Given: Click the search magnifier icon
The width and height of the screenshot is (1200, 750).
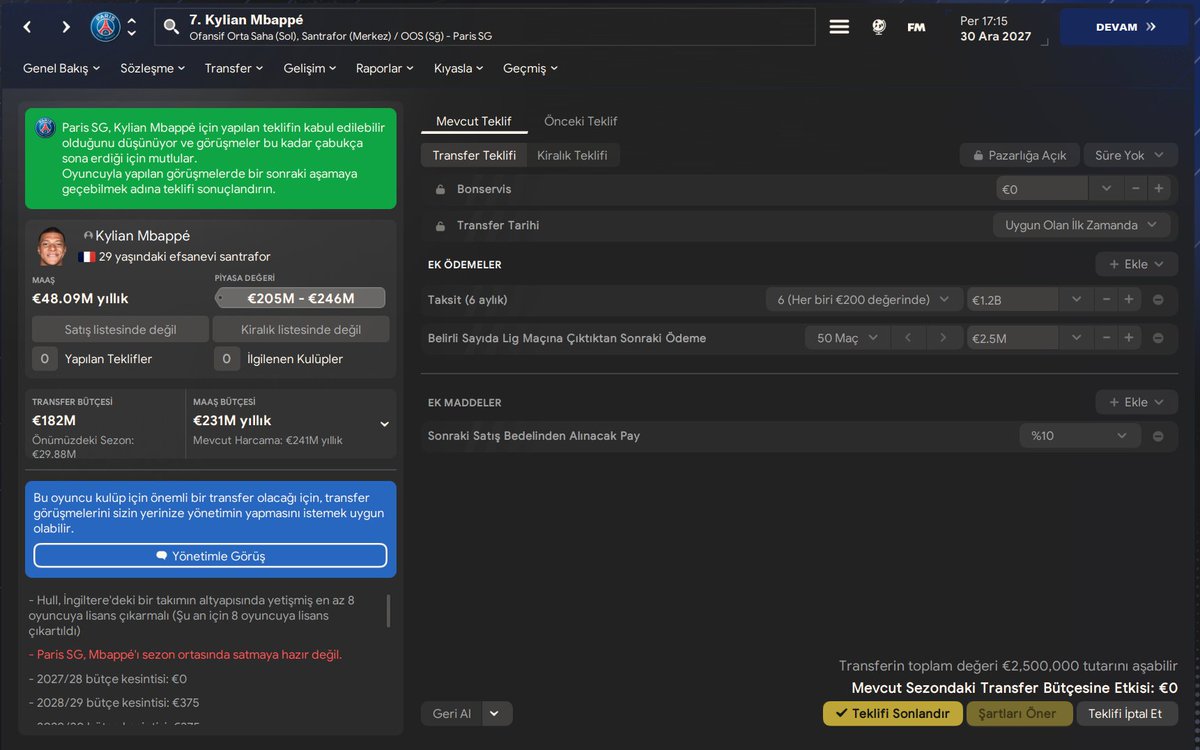Looking at the screenshot, I should tap(171, 27).
